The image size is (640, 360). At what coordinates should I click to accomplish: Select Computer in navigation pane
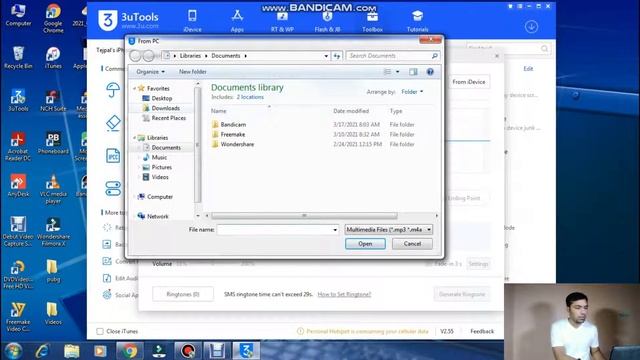pos(155,197)
